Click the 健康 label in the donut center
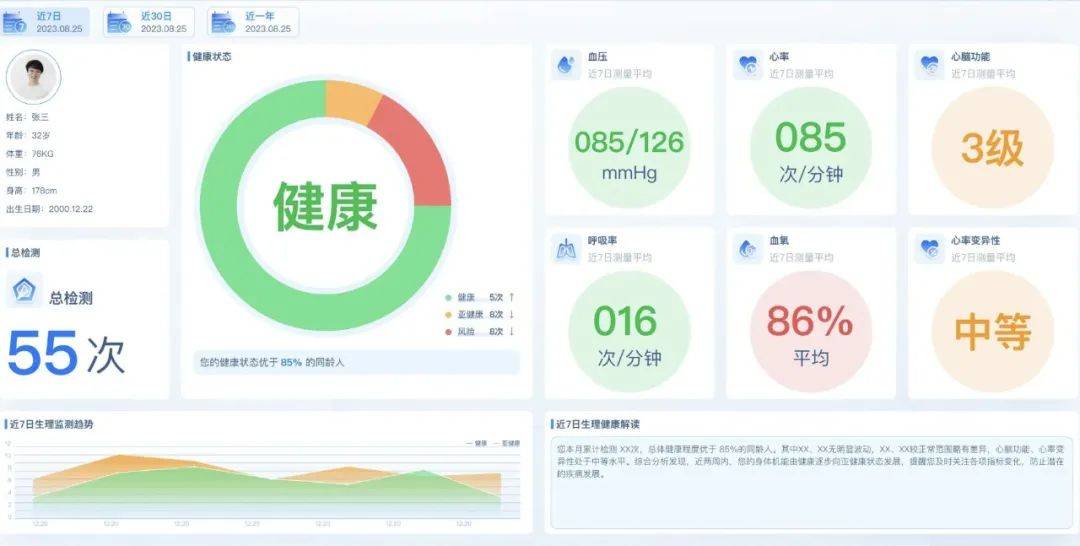The image size is (1080, 546). (325, 206)
